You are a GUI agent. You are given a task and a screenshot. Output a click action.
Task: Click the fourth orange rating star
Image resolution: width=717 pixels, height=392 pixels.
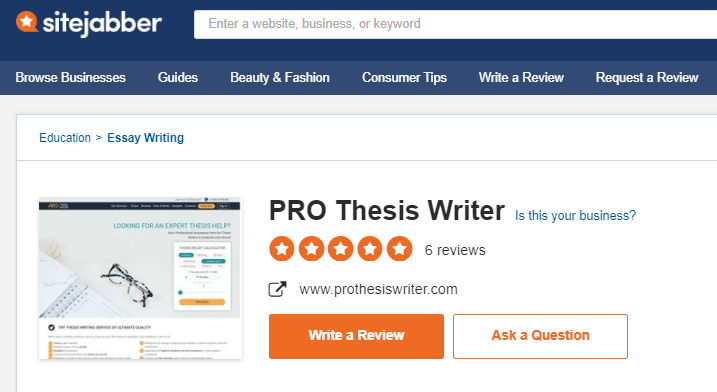(x=370, y=249)
